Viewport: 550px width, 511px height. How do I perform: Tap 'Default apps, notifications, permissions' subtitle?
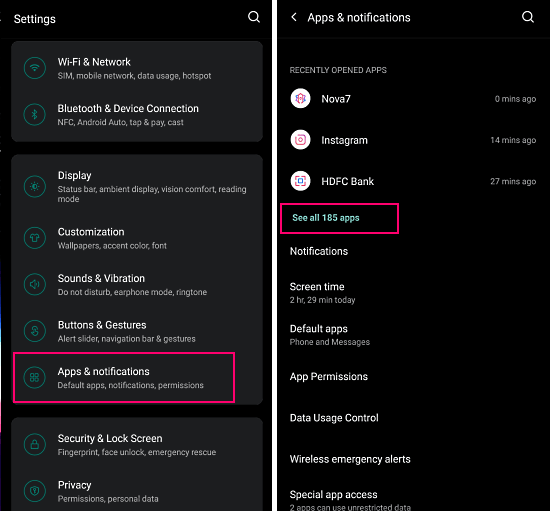pos(130,385)
